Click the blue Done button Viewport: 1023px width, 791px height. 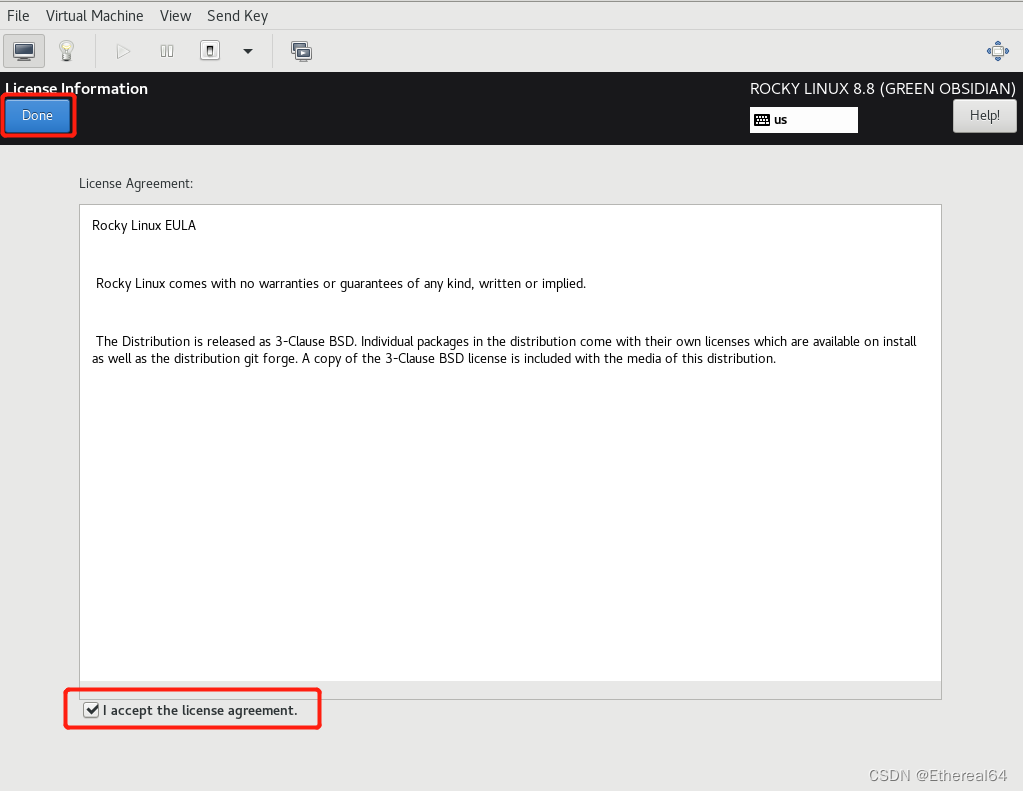(37, 116)
